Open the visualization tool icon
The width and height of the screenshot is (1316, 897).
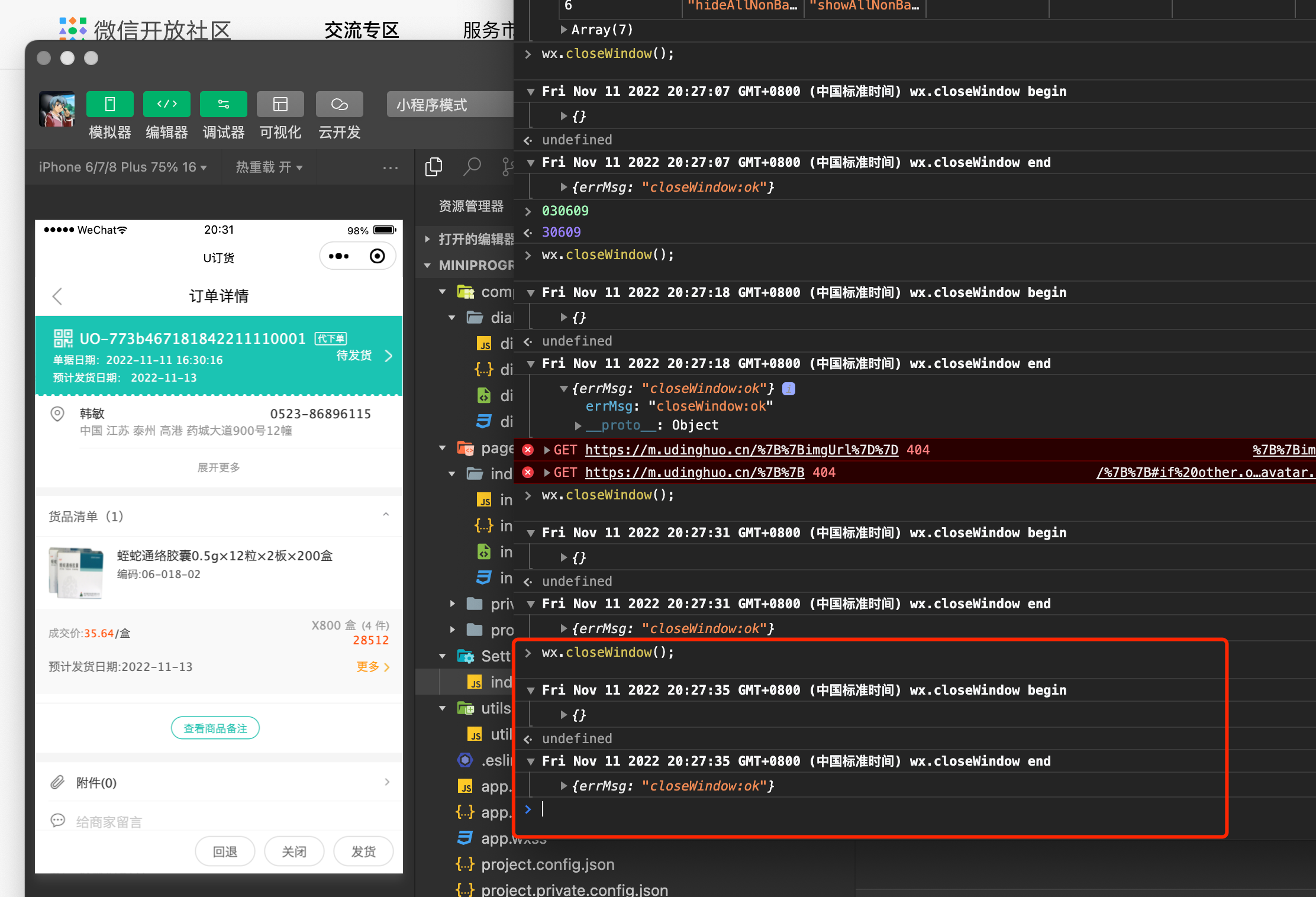pos(280,105)
